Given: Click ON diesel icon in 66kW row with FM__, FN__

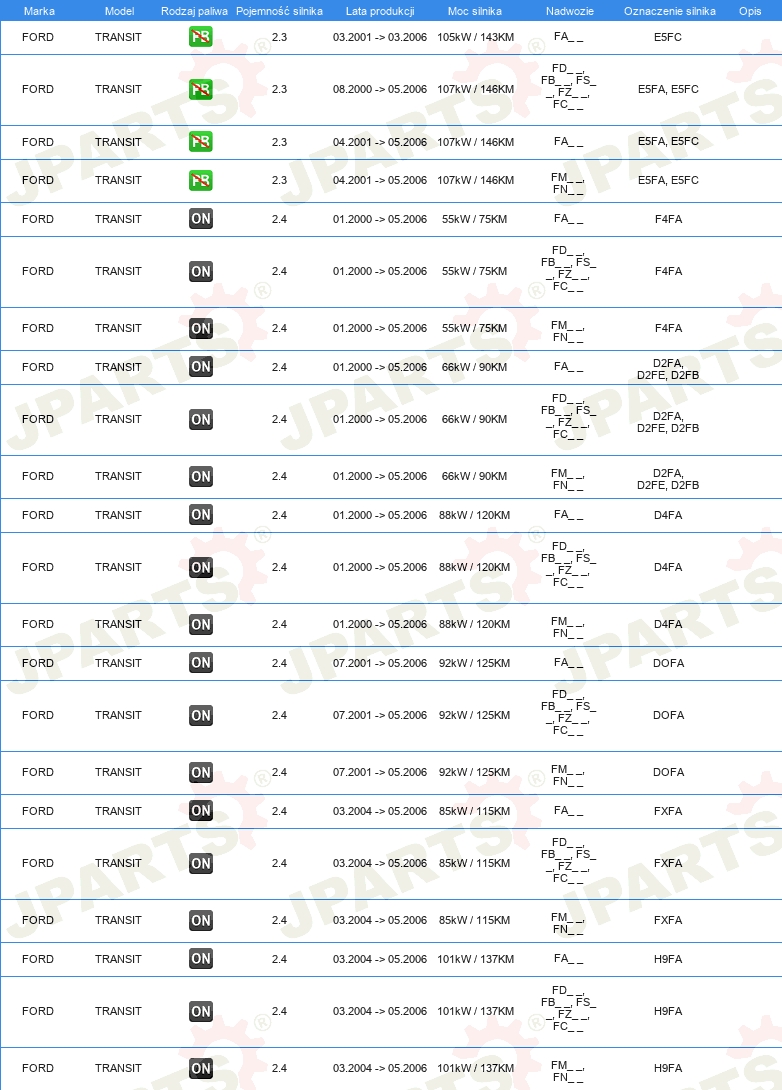Looking at the screenshot, I should tap(201, 476).
